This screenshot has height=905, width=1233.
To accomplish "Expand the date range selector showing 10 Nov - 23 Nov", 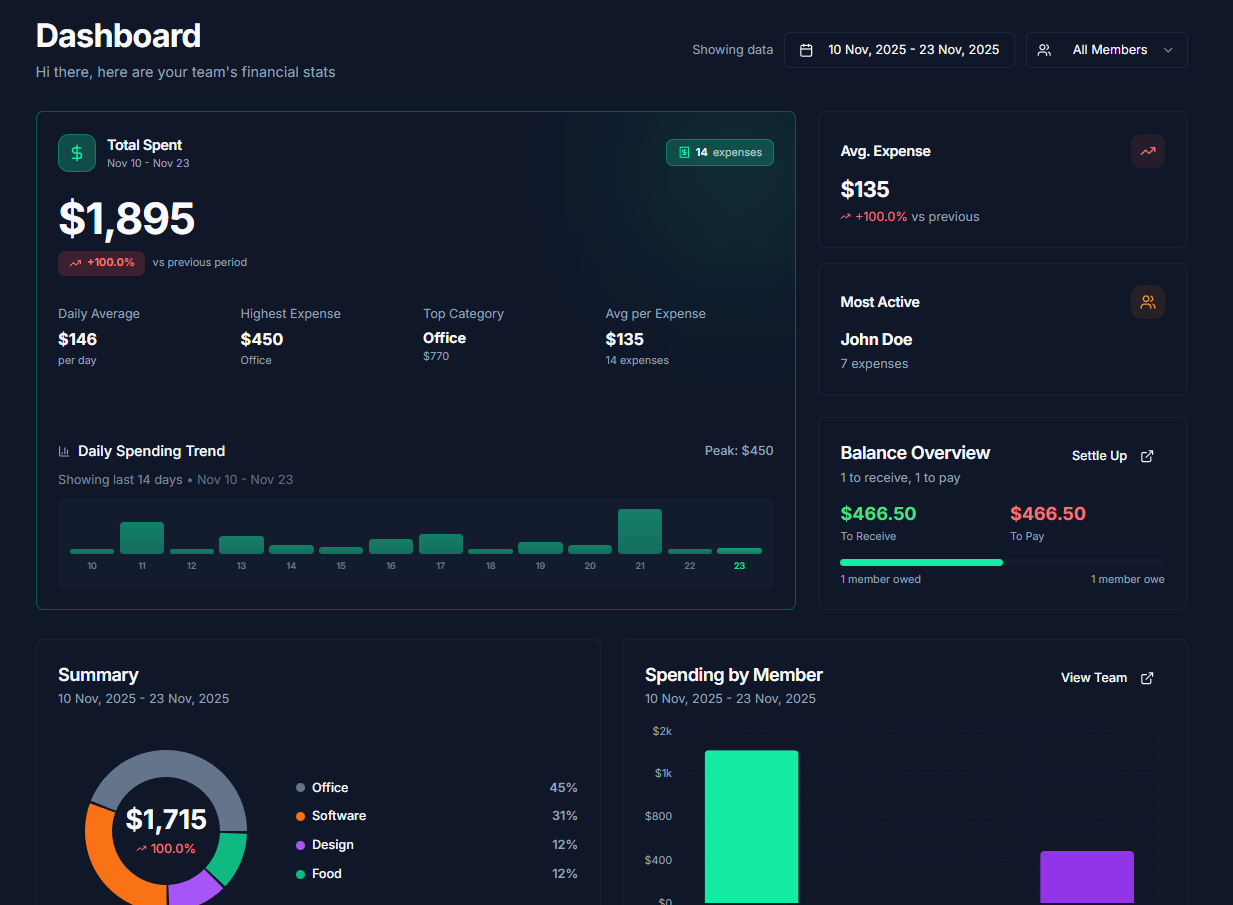I will pyautogui.click(x=899, y=49).
